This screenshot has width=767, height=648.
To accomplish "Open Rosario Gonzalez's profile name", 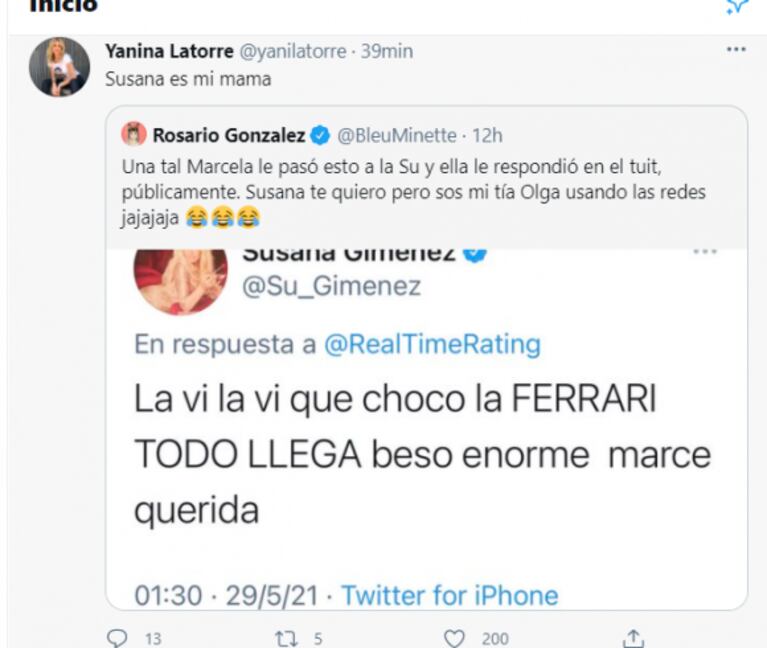I will pos(229,134).
